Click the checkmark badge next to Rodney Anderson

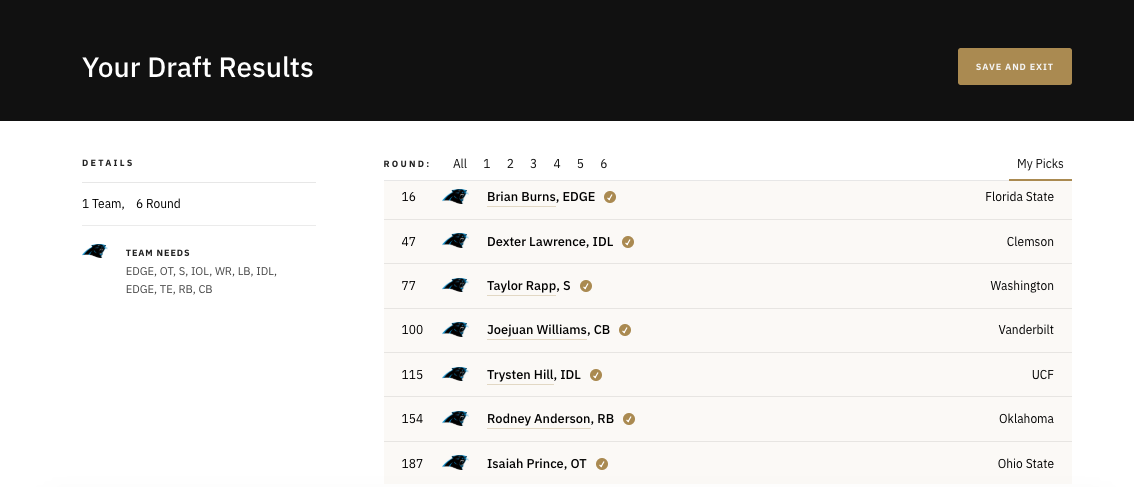pyautogui.click(x=628, y=419)
